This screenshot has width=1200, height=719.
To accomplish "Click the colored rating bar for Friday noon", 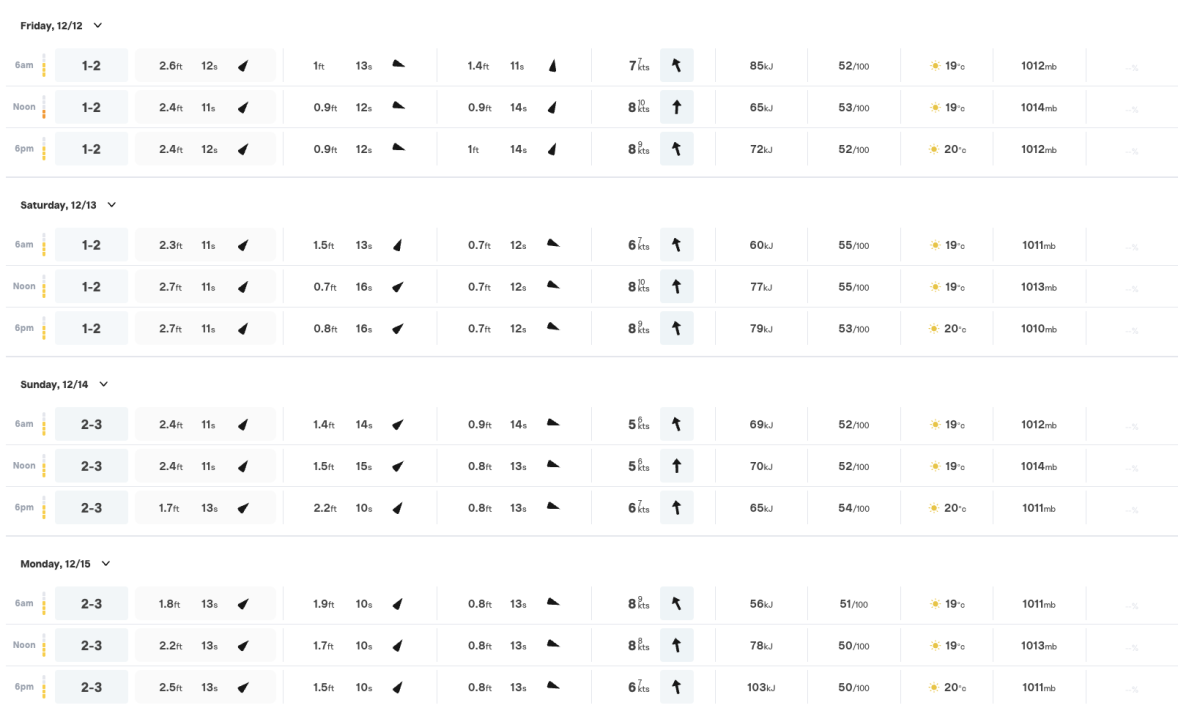I will click(44, 107).
